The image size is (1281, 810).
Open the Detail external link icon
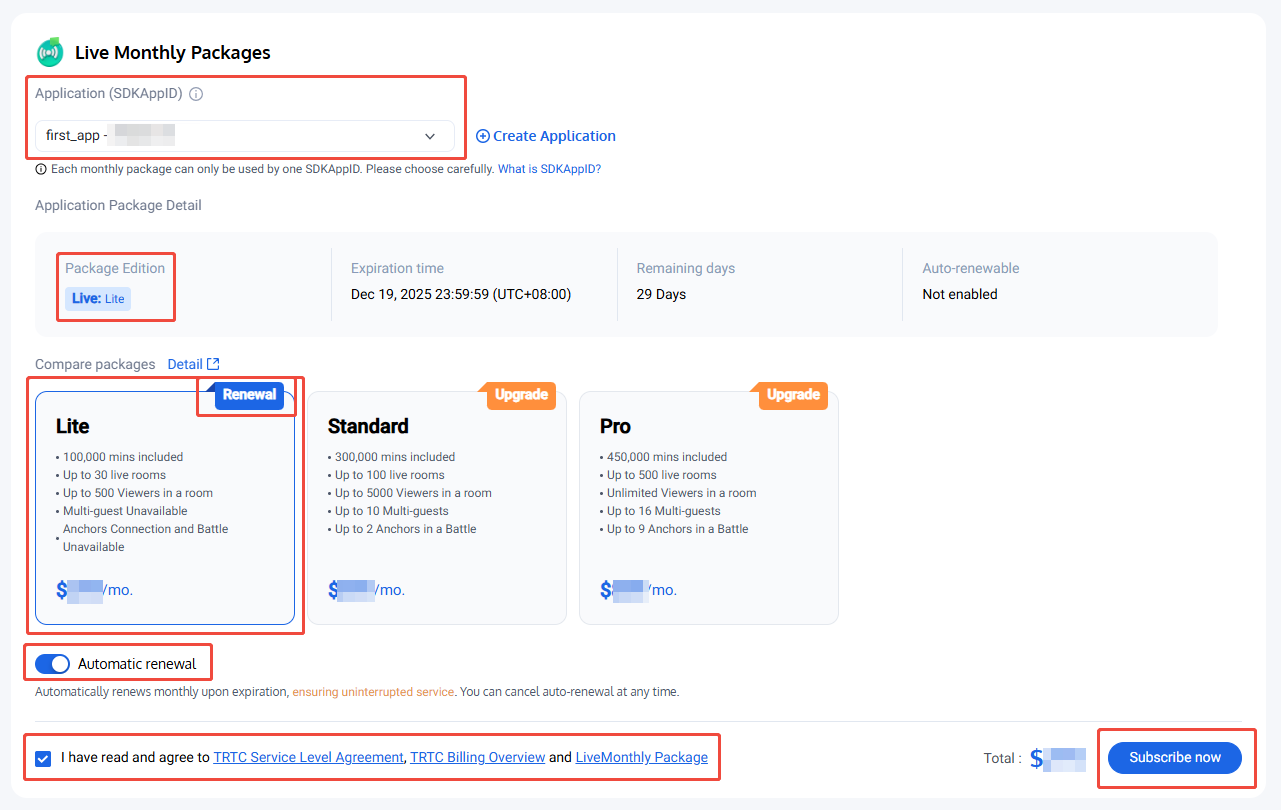pyautogui.click(x=213, y=364)
